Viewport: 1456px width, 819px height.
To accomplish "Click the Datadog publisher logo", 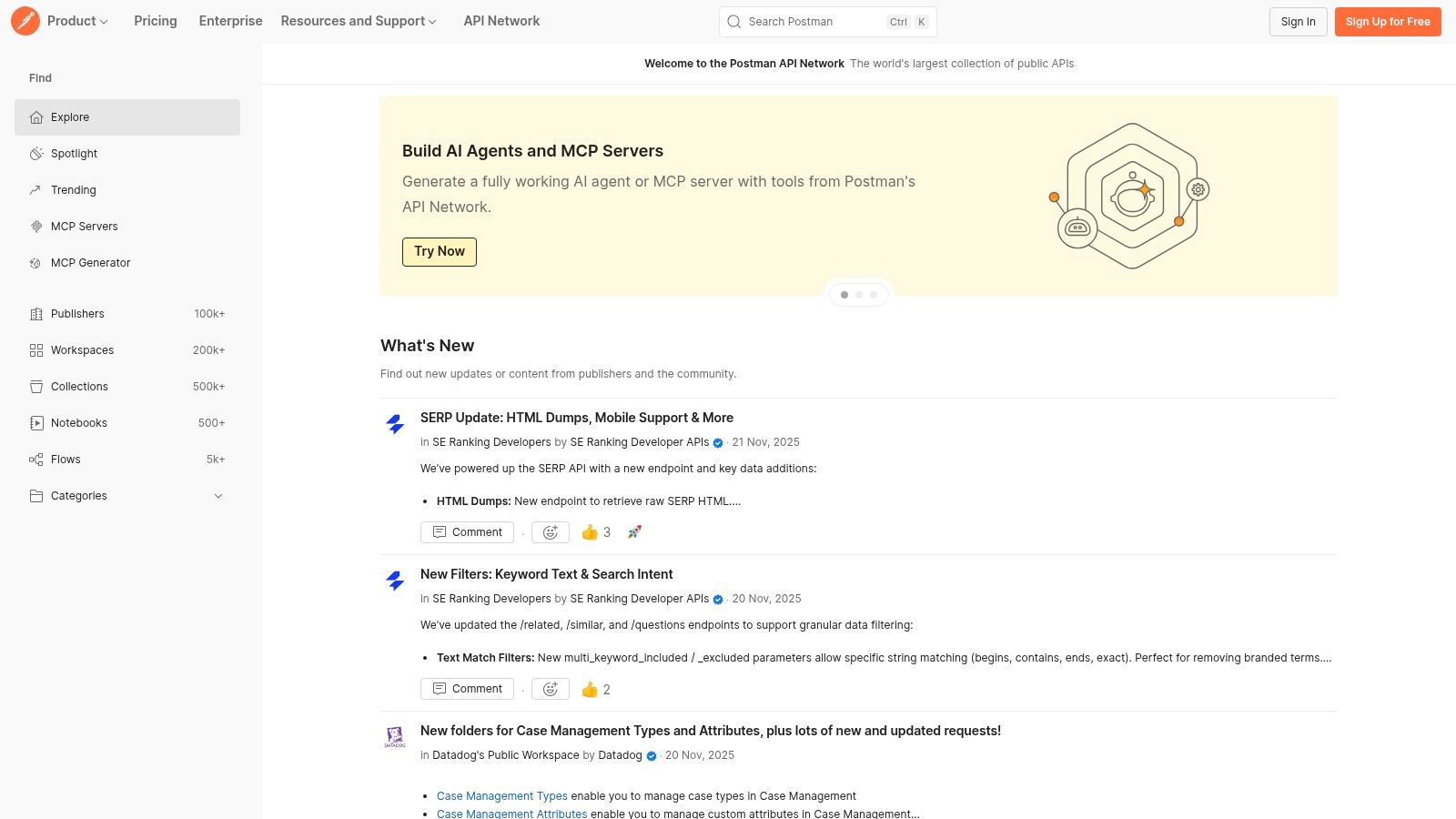I will pos(395,736).
